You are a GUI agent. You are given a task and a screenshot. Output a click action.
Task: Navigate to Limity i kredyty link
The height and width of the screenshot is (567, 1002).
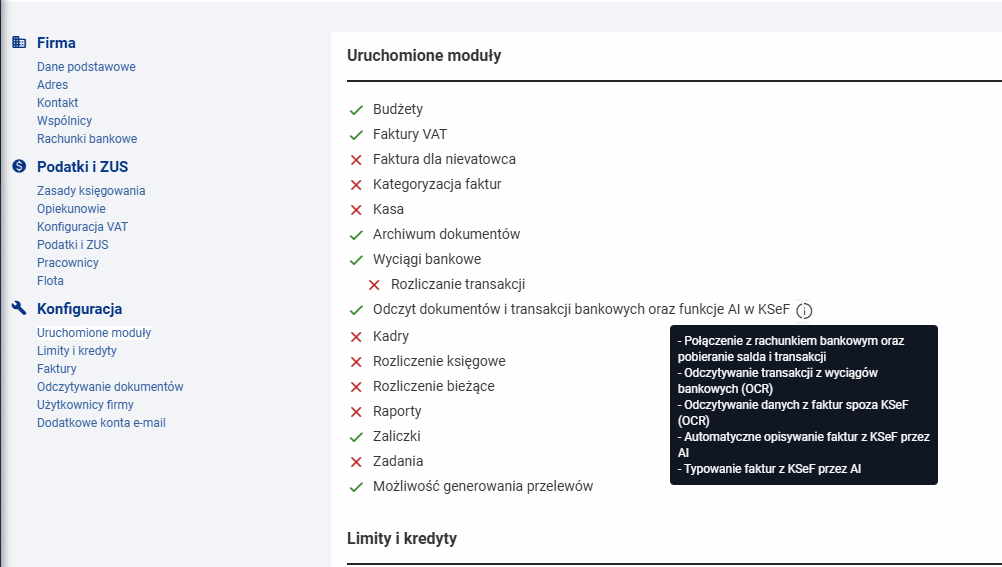point(77,350)
